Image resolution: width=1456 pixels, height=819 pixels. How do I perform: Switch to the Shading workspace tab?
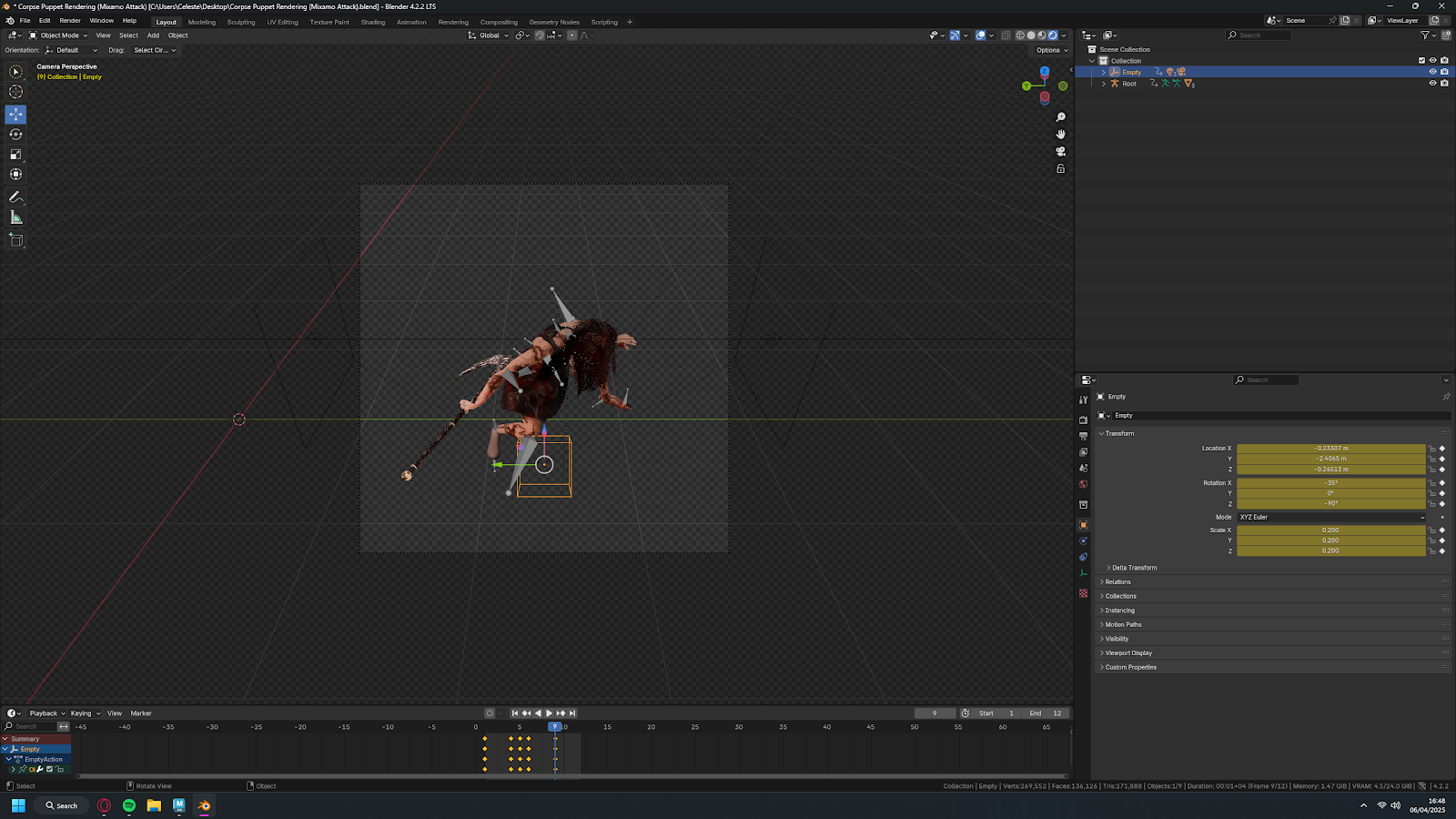pos(372,22)
